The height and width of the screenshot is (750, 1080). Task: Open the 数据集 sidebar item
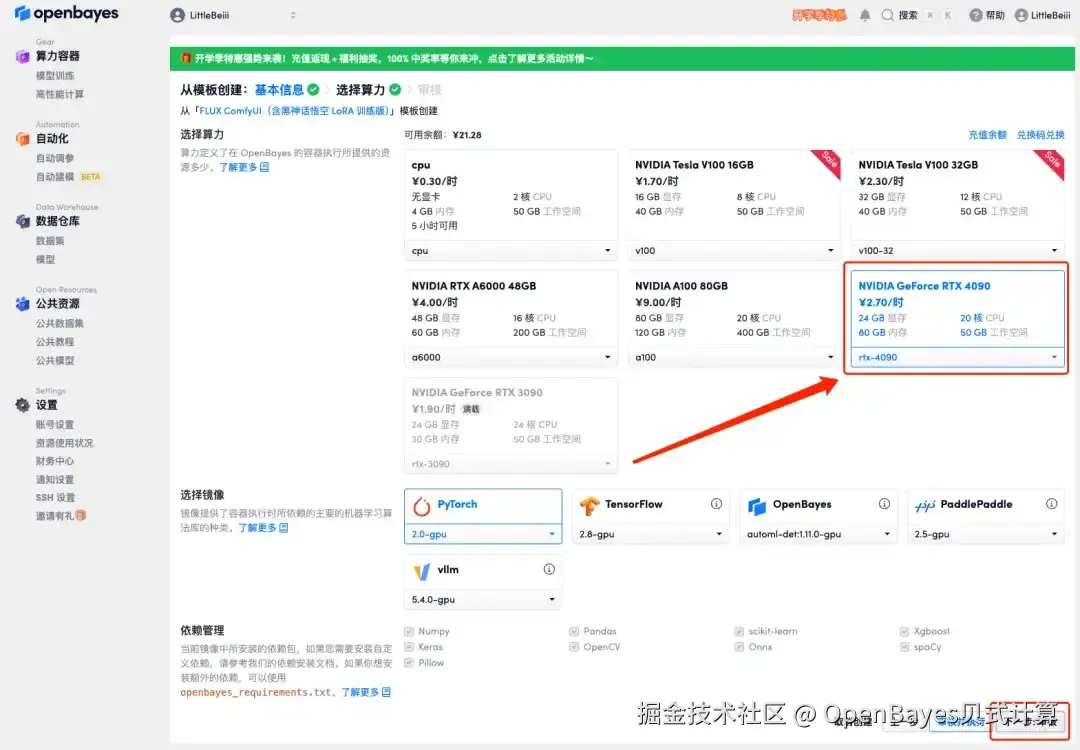tap(50, 241)
